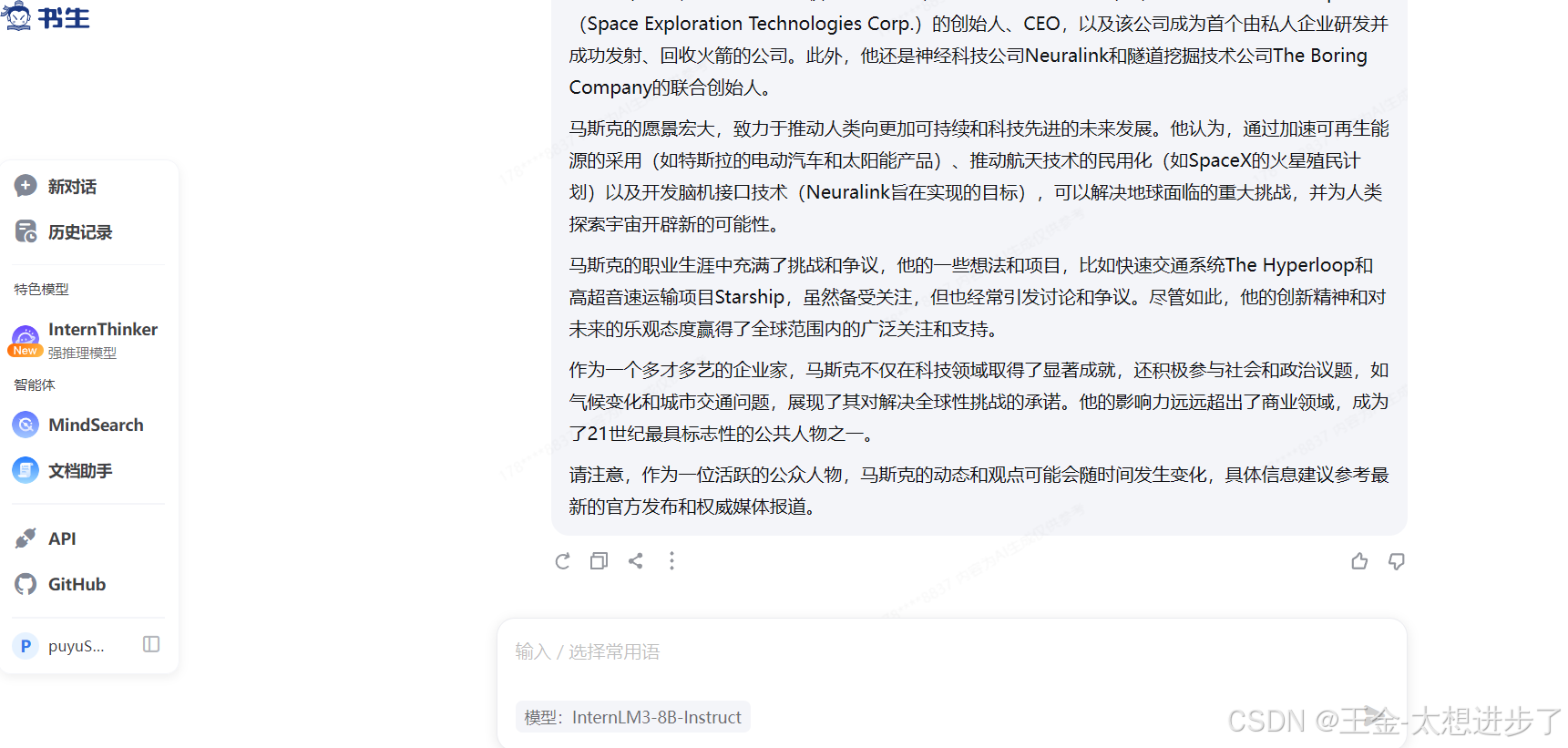Click the orange New badge
Image resolution: width=1568 pixels, height=748 pixels.
coord(26,351)
